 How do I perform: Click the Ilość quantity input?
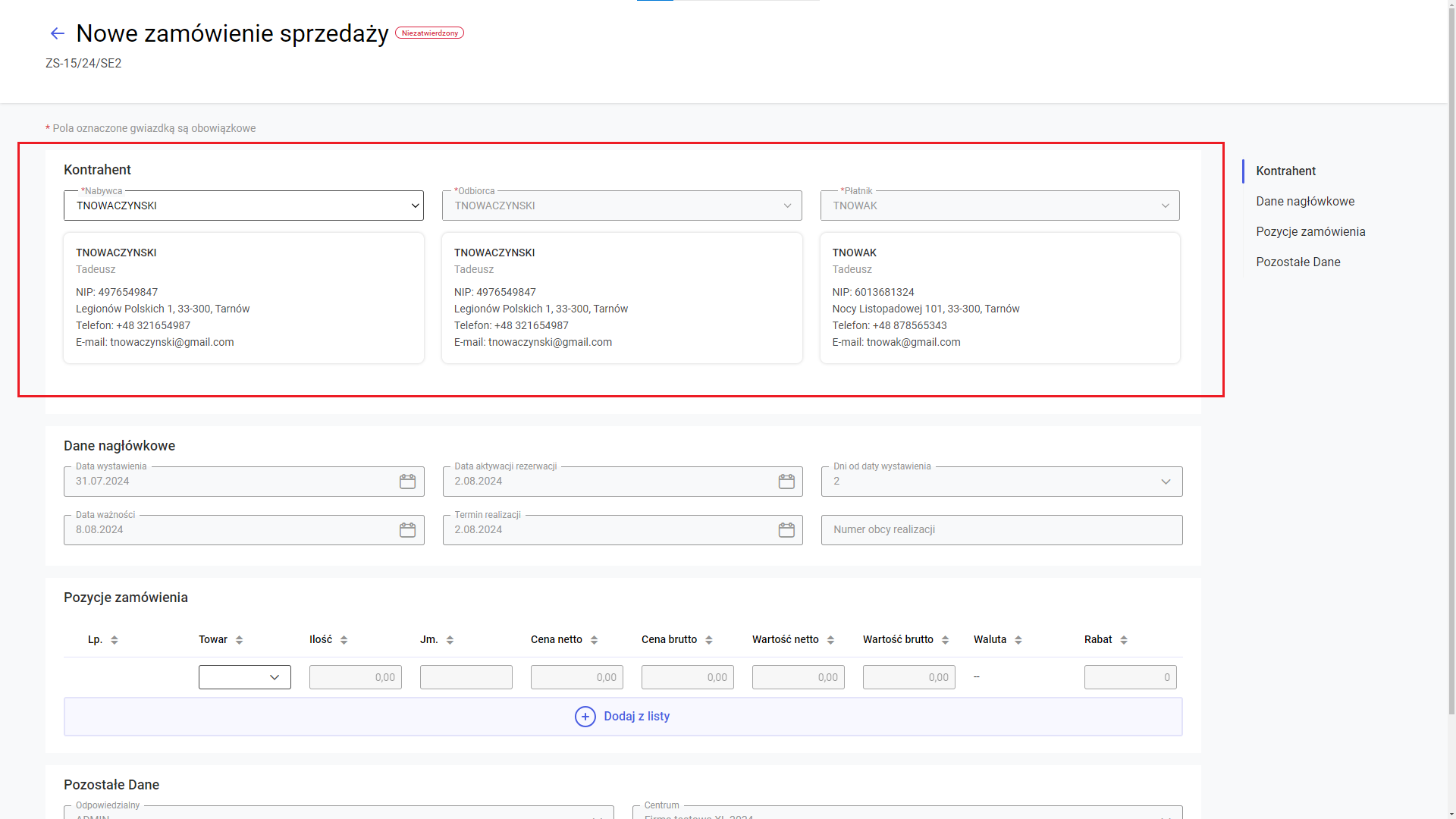tap(356, 677)
